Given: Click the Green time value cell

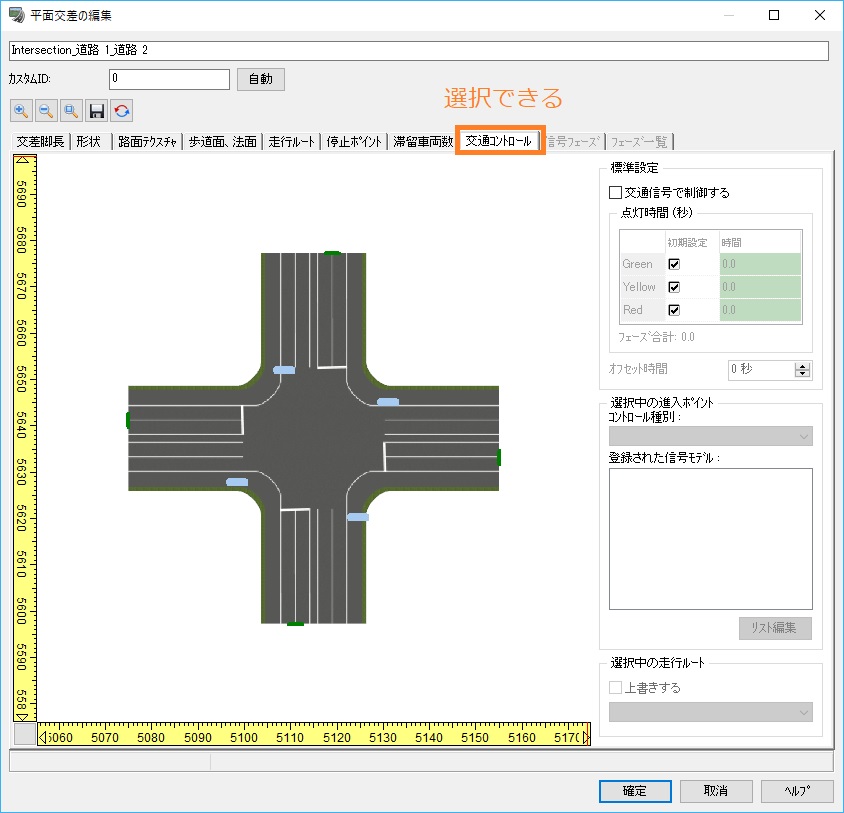Looking at the screenshot, I should click(x=760, y=265).
